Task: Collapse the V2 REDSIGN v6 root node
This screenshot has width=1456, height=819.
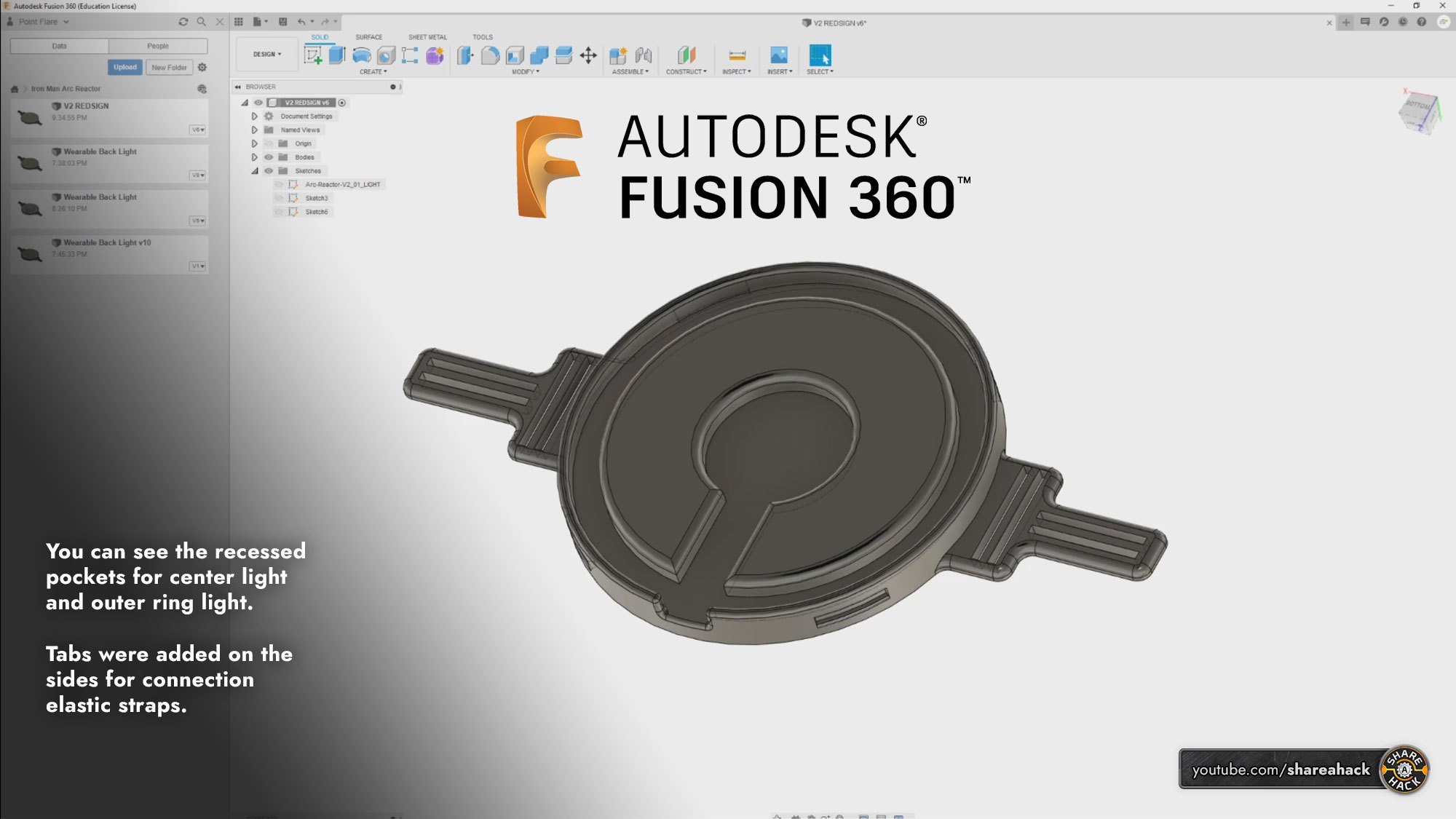Action: 245,103
